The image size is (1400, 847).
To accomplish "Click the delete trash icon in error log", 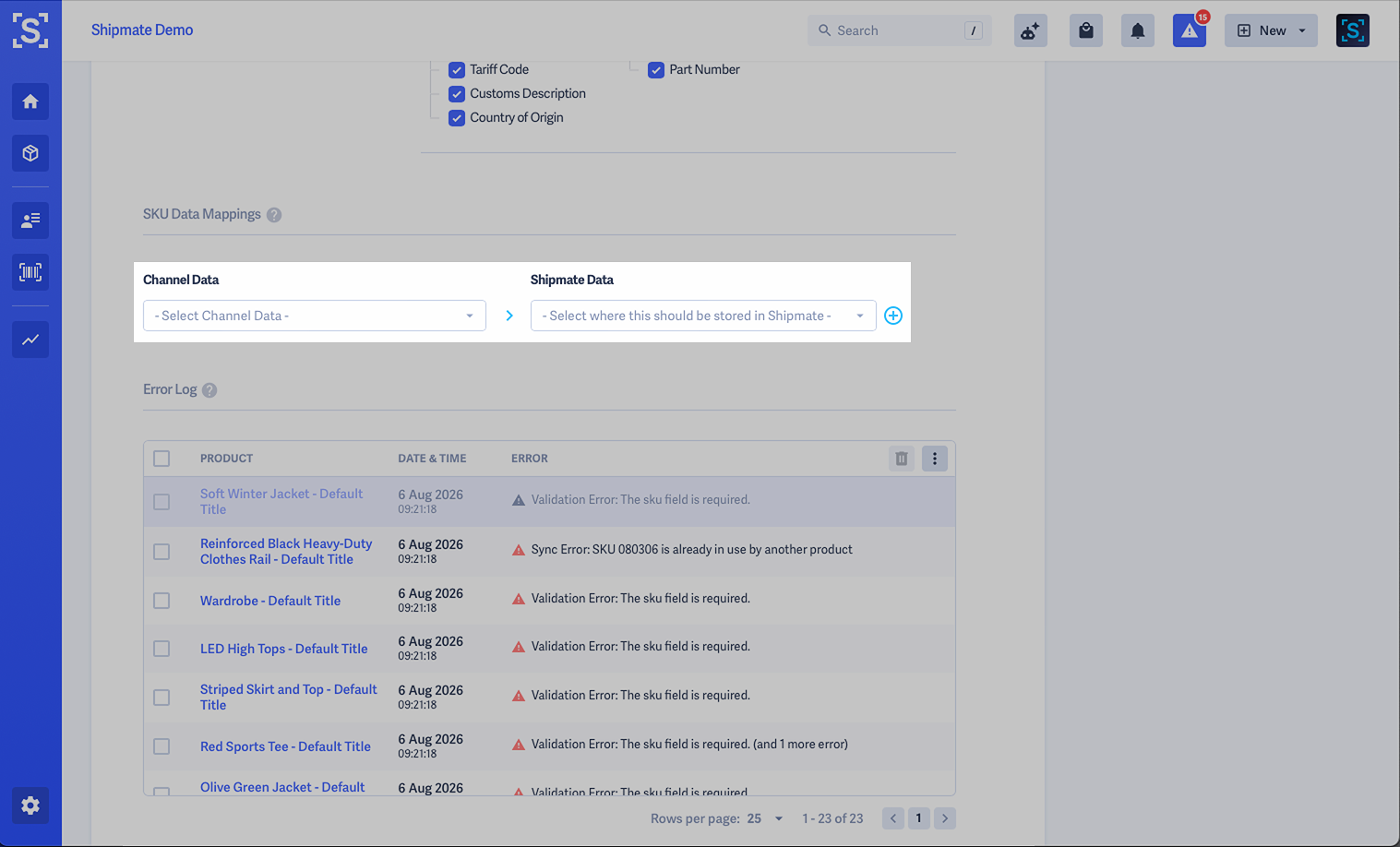I will tap(902, 459).
